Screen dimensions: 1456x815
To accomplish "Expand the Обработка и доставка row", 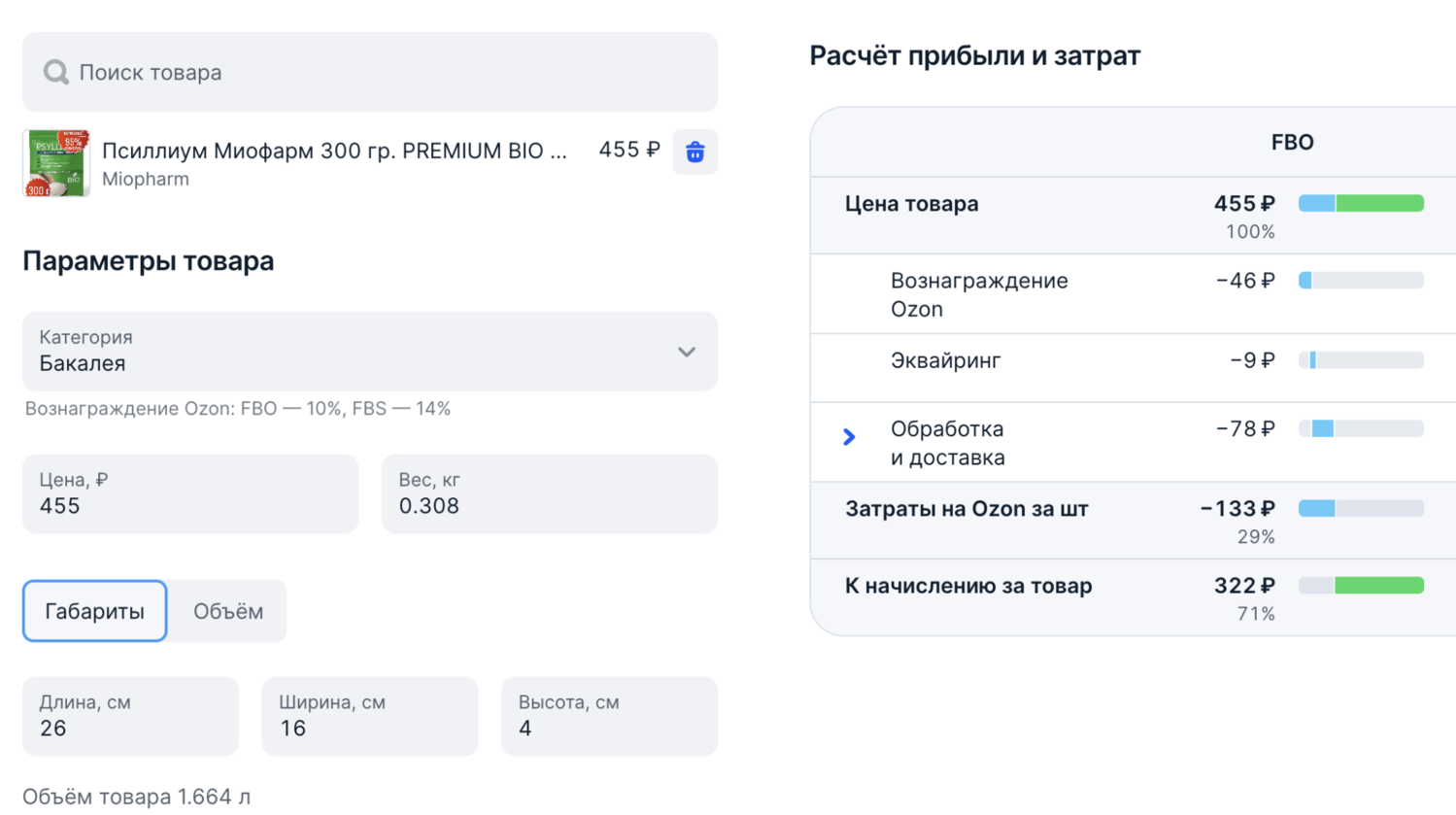I will 849,437.
